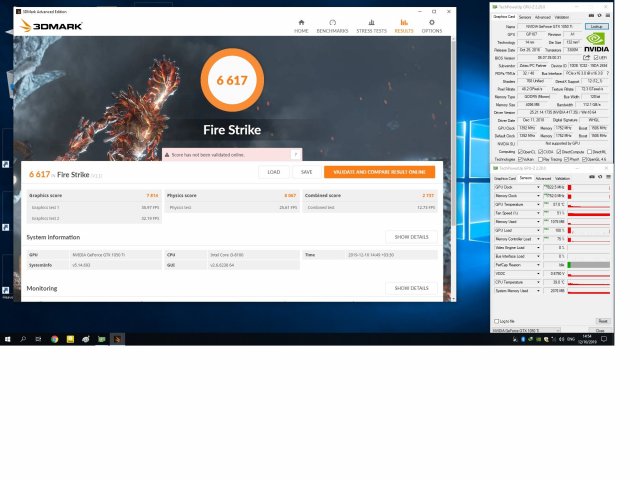Screen dimensions: 640x480
Task: Click the Physics score value
Action: 290,196
